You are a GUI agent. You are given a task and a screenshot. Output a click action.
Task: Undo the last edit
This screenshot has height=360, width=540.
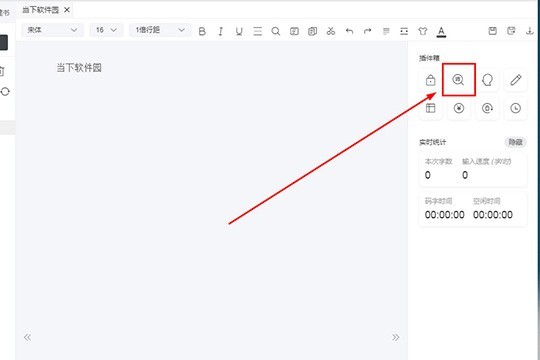[350, 31]
